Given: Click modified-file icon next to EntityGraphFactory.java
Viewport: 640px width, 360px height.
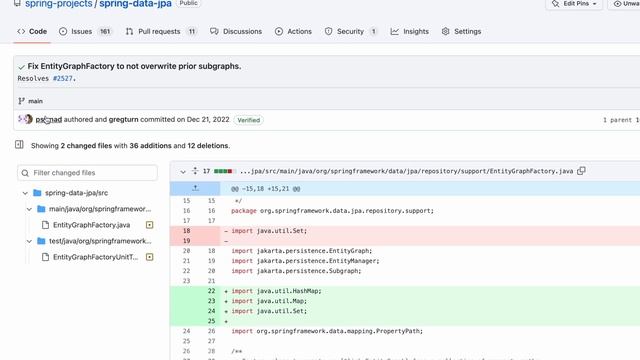Looking at the screenshot, I should tap(150, 225).
